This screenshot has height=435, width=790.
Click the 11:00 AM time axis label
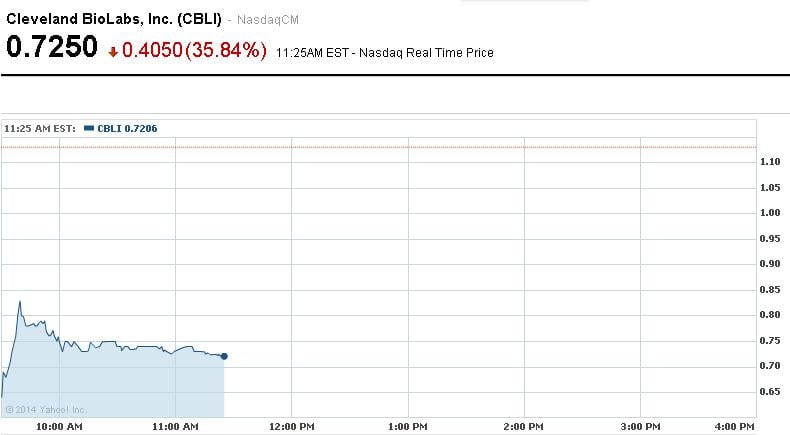coord(175,427)
